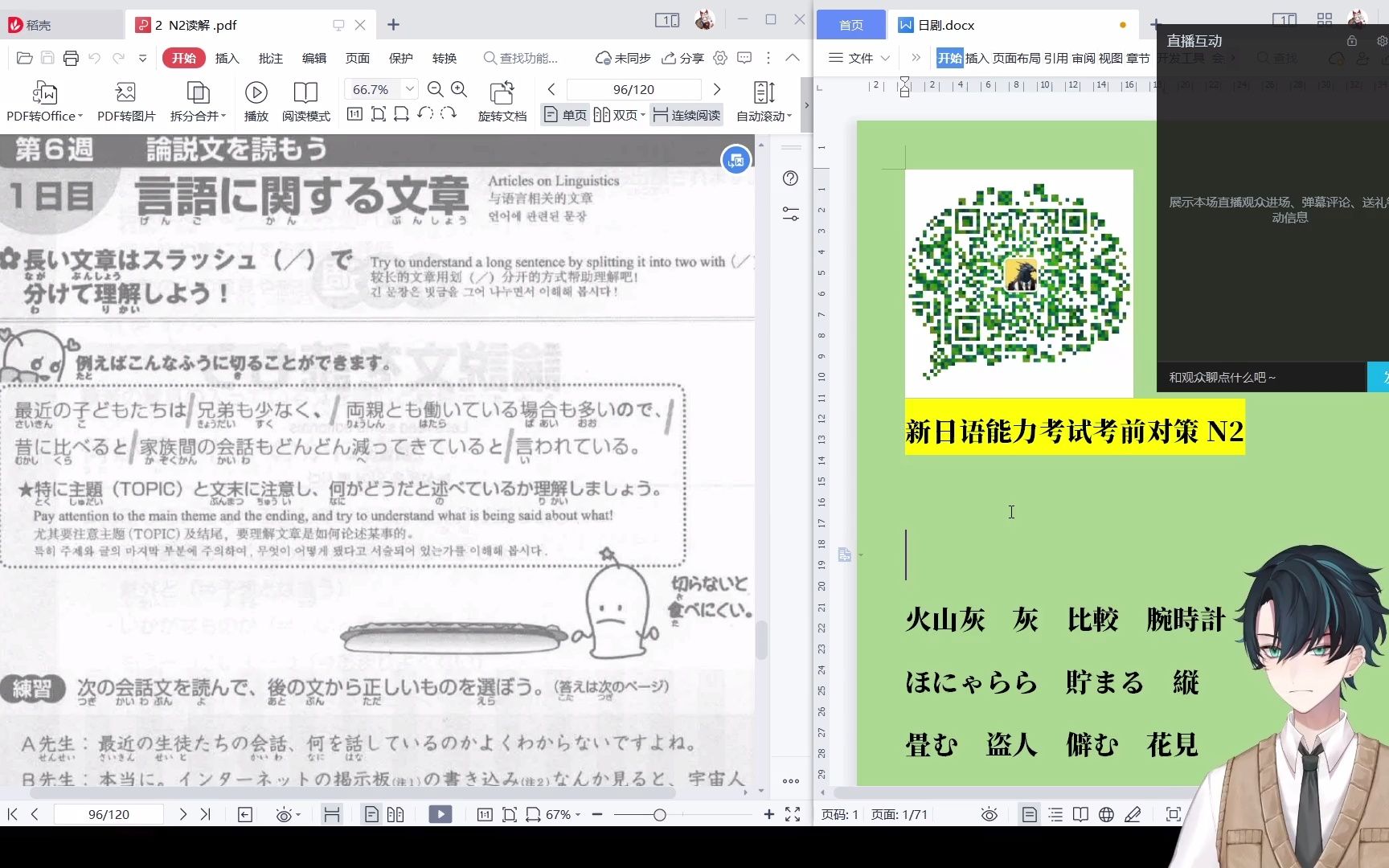Decrease zoom with minus beside PDF slider
This screenshot has width=1389, height=868.
point(597,814)
